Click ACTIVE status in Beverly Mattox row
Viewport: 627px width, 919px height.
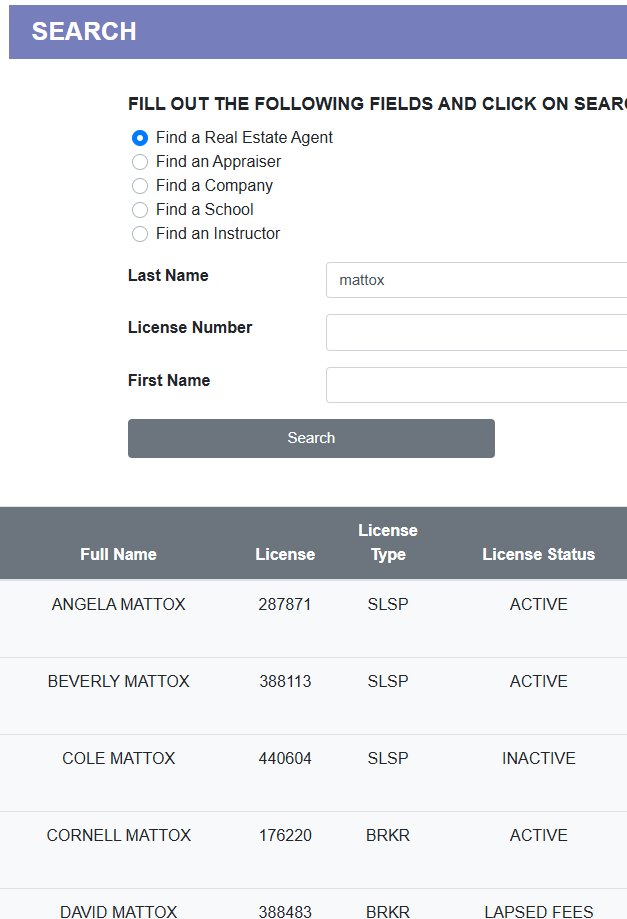(539, 681)
